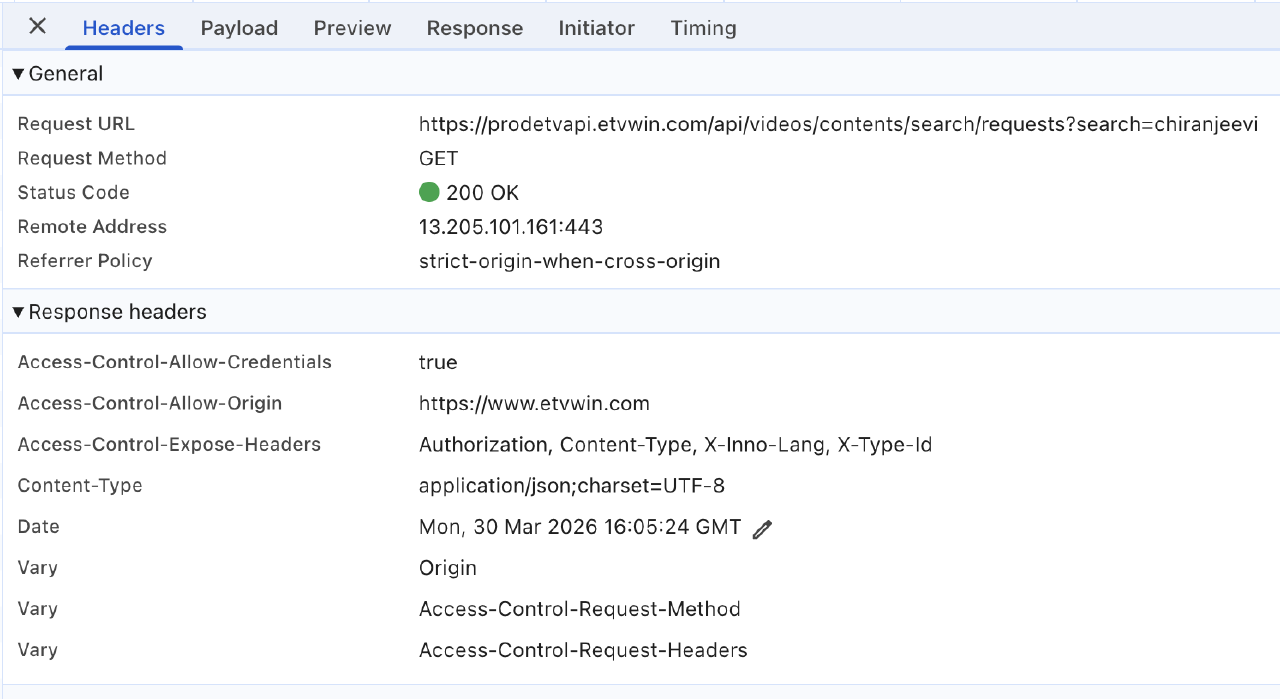This screenshot has height=699, width=1280.
Task: Switch to the Headers tab
Action: (123, 28)
